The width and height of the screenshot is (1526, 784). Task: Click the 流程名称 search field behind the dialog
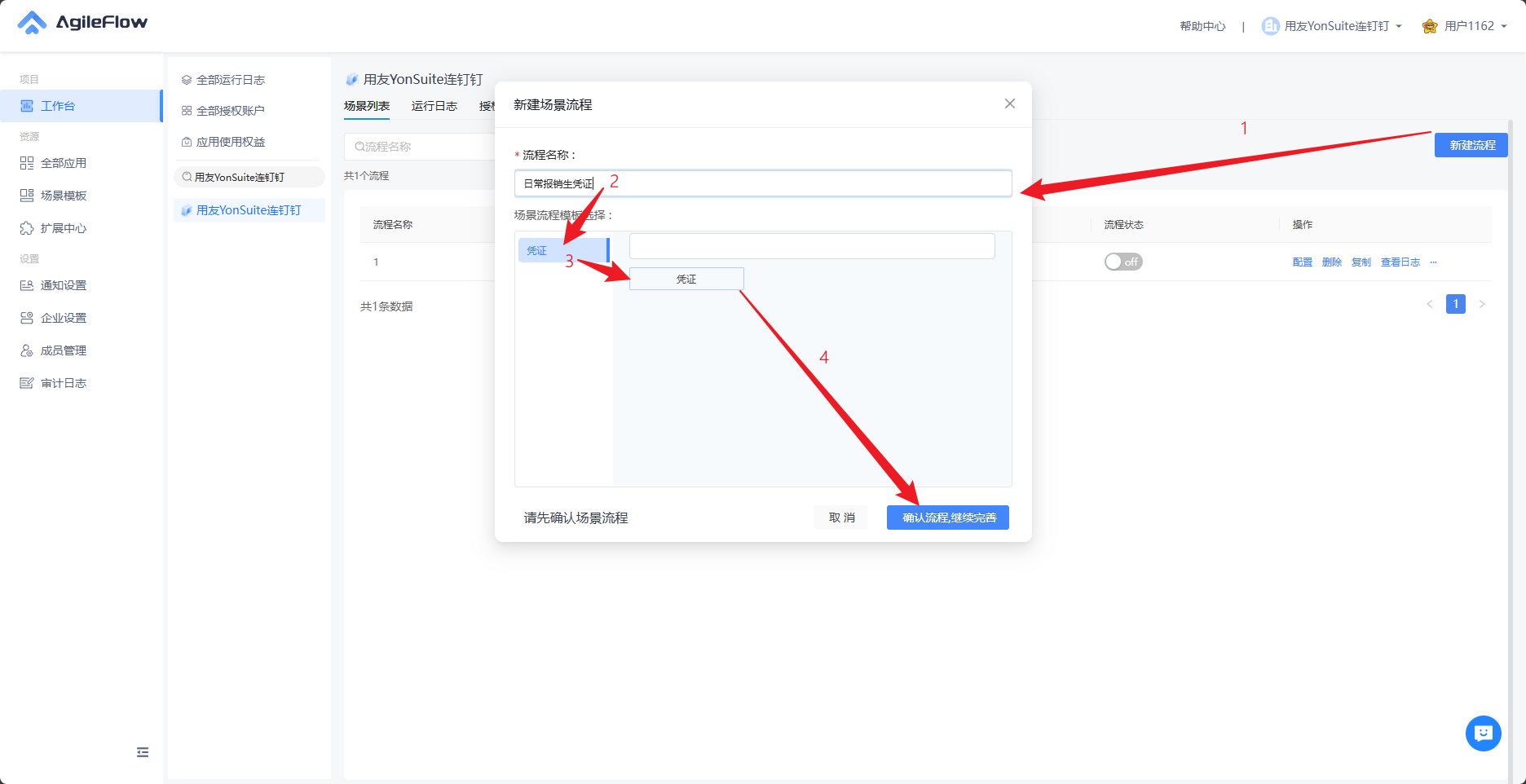click(x=419, y=147)
